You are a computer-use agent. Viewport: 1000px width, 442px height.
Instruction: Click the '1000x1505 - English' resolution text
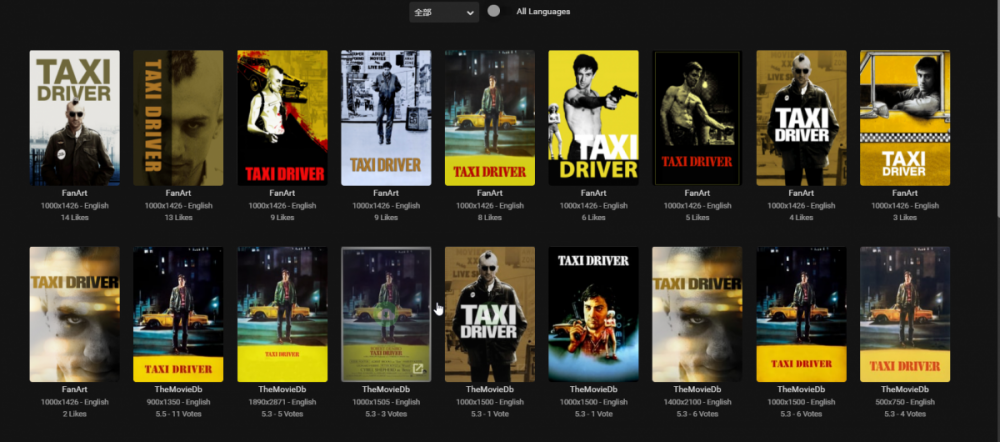pyautogui.click(x=386, y=402)
